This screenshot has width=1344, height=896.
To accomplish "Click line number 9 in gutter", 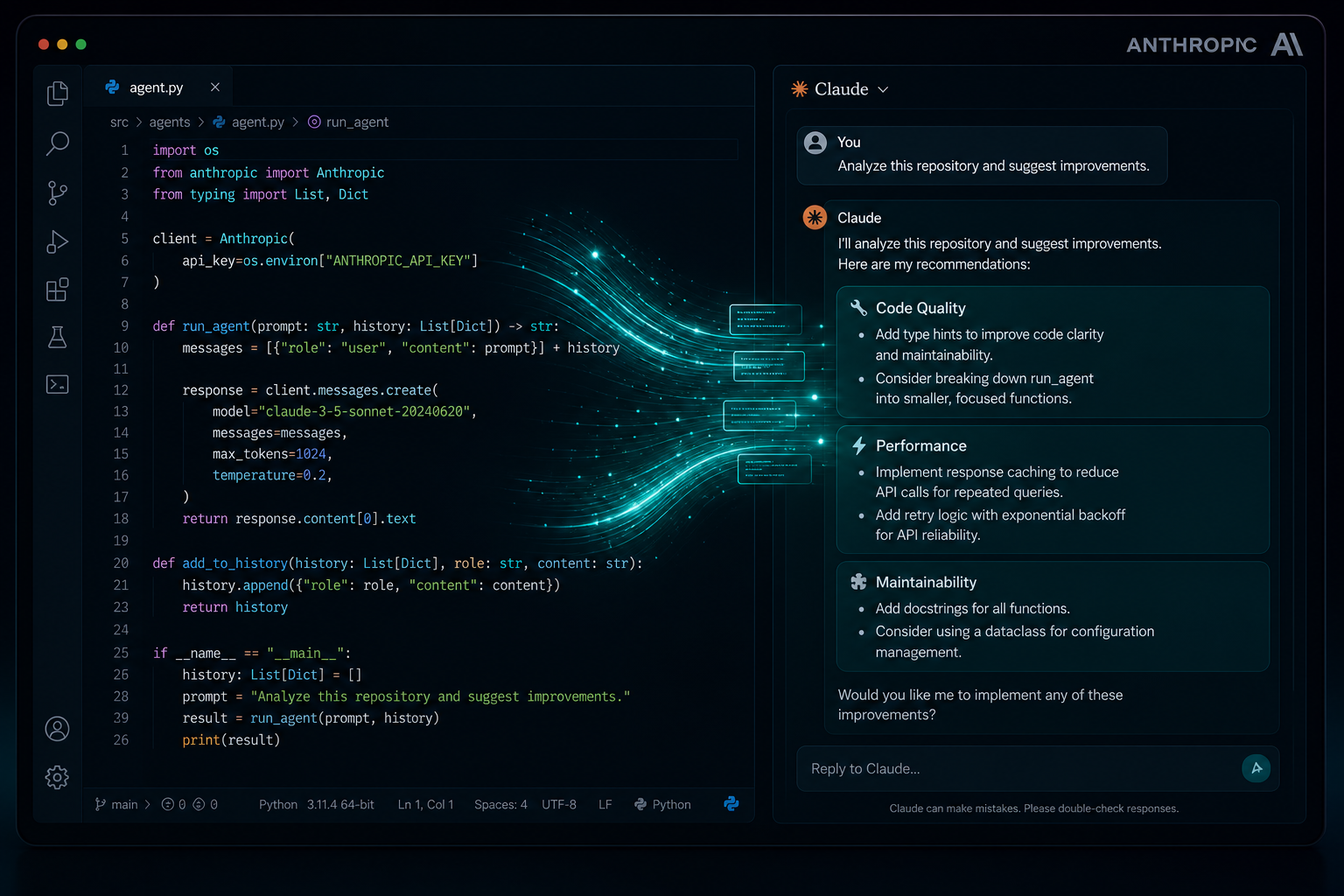I will pos(124,325).
